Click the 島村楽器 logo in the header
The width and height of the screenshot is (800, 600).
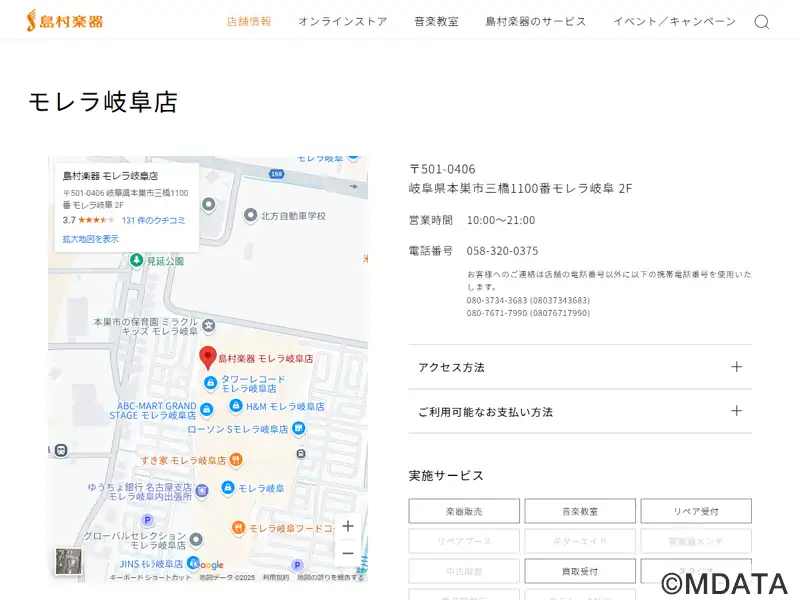pyautogui.click(x=65, y=21)
